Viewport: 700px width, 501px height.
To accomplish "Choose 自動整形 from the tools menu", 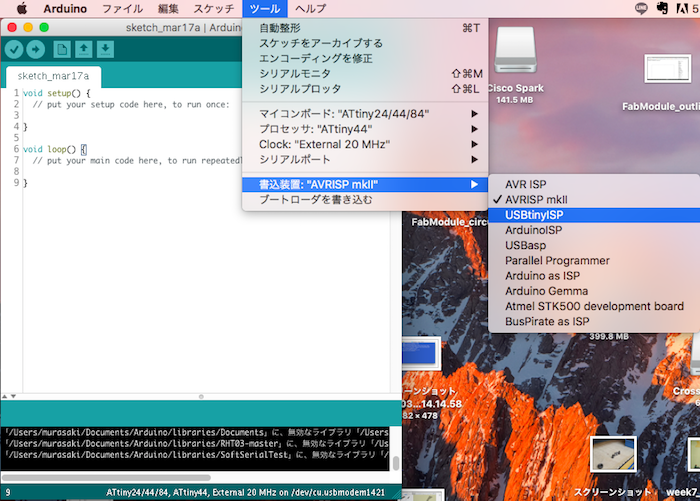I will tap(365, 28).
